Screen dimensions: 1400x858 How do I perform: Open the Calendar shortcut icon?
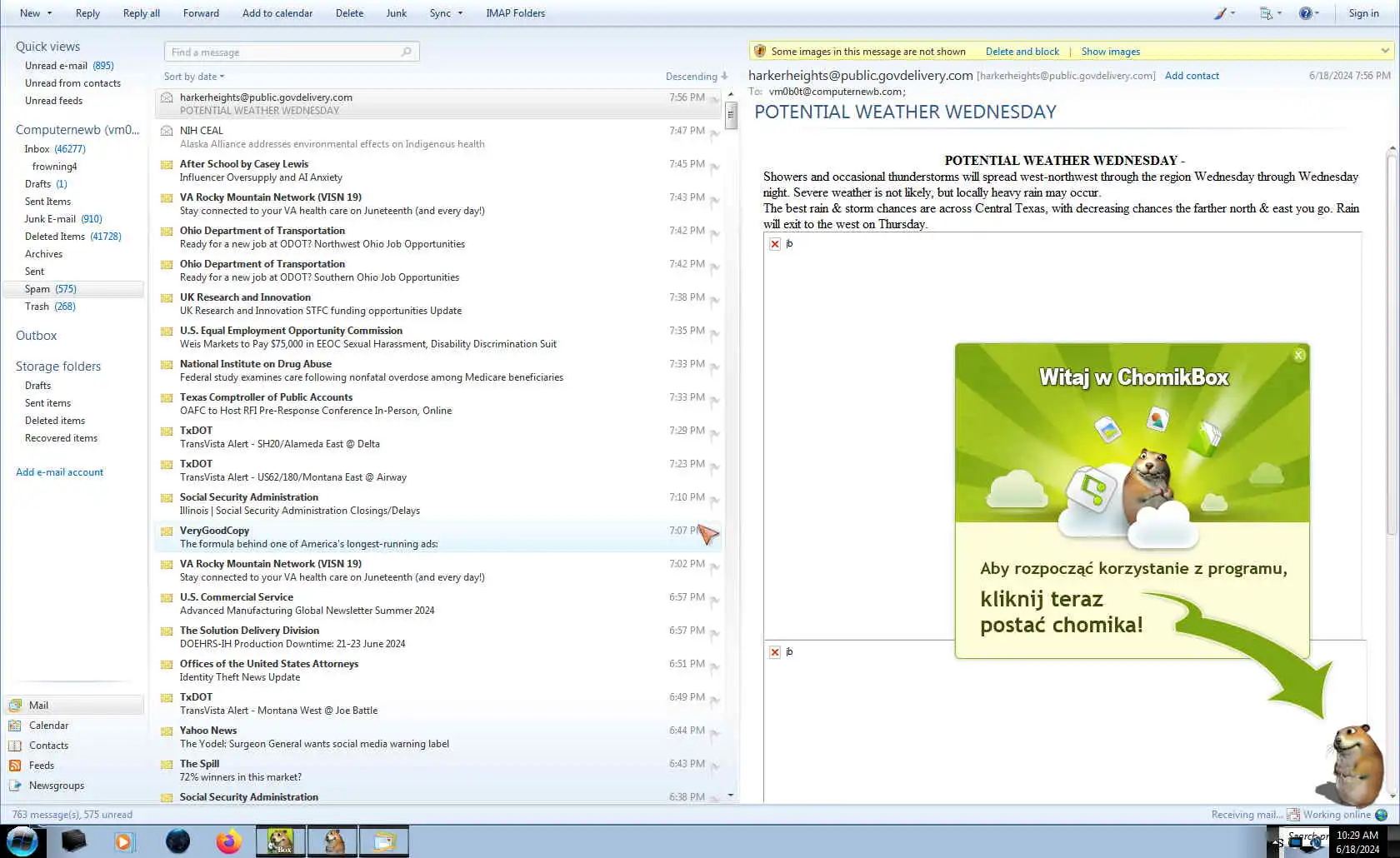tap(16, 726)
